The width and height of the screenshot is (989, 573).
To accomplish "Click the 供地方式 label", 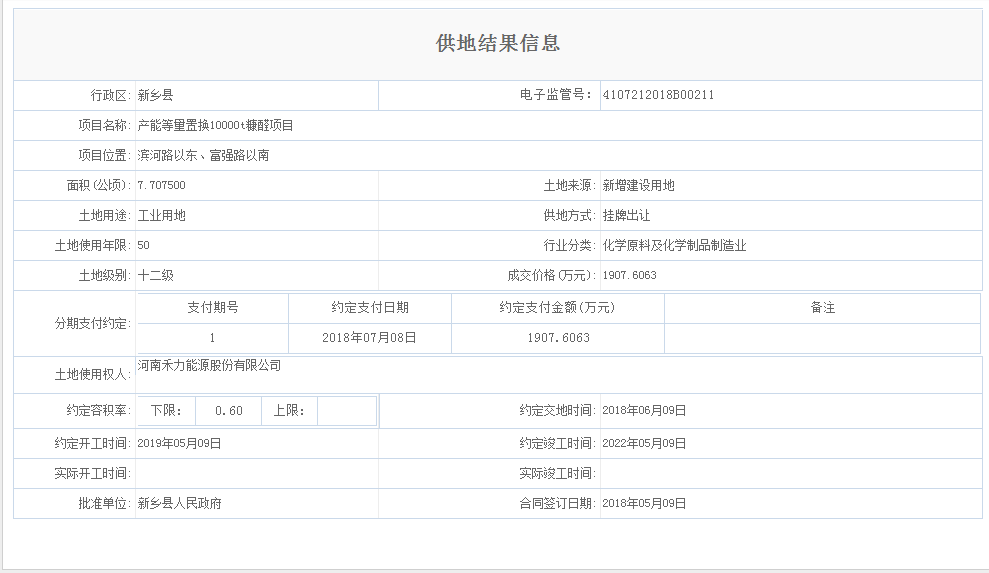I will pos(570,215).
